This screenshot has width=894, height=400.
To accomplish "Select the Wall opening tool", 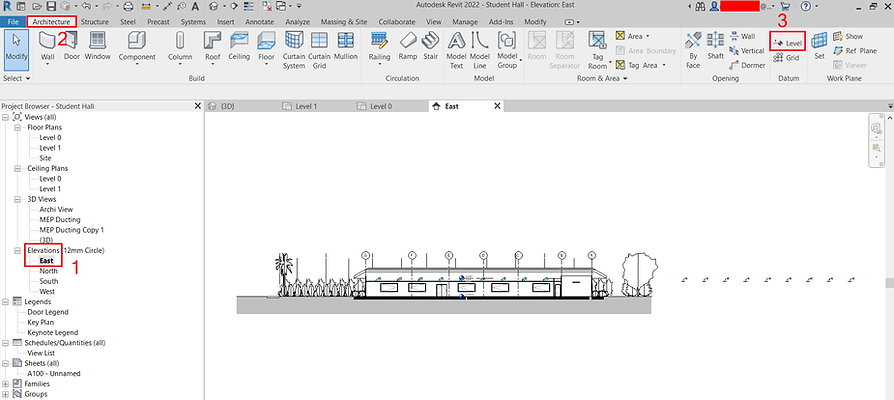I will click(742, 36).
